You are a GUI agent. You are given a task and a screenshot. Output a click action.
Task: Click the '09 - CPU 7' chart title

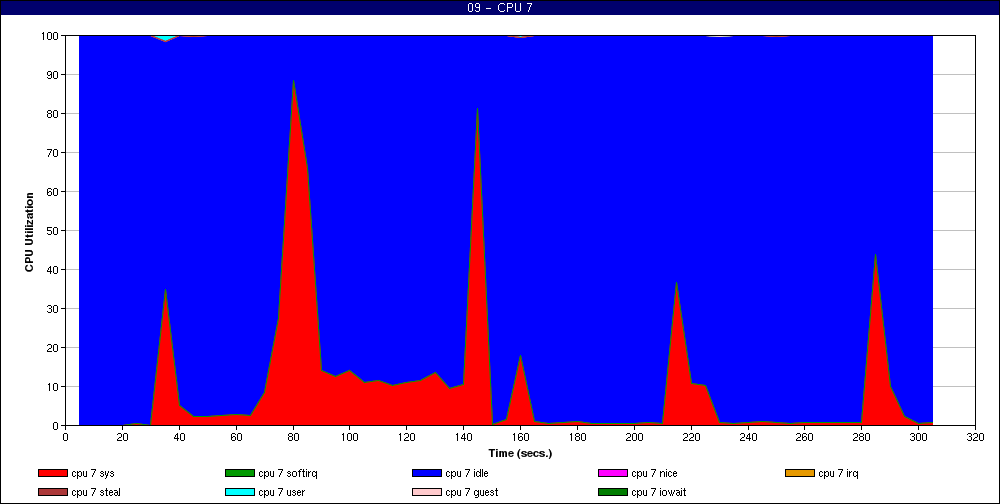500,8
